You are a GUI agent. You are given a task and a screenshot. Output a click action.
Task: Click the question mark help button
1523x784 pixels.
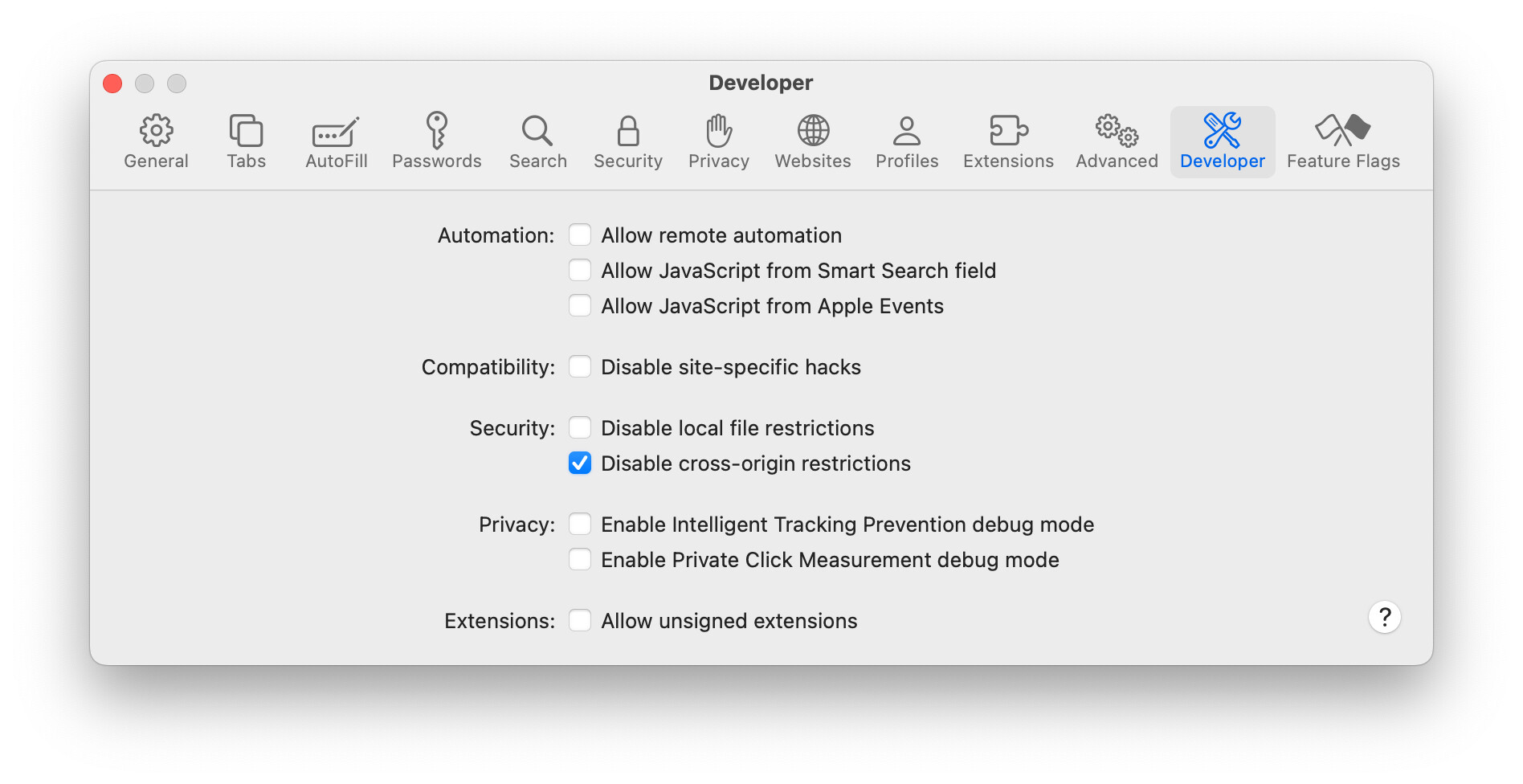click(1384, 617)
